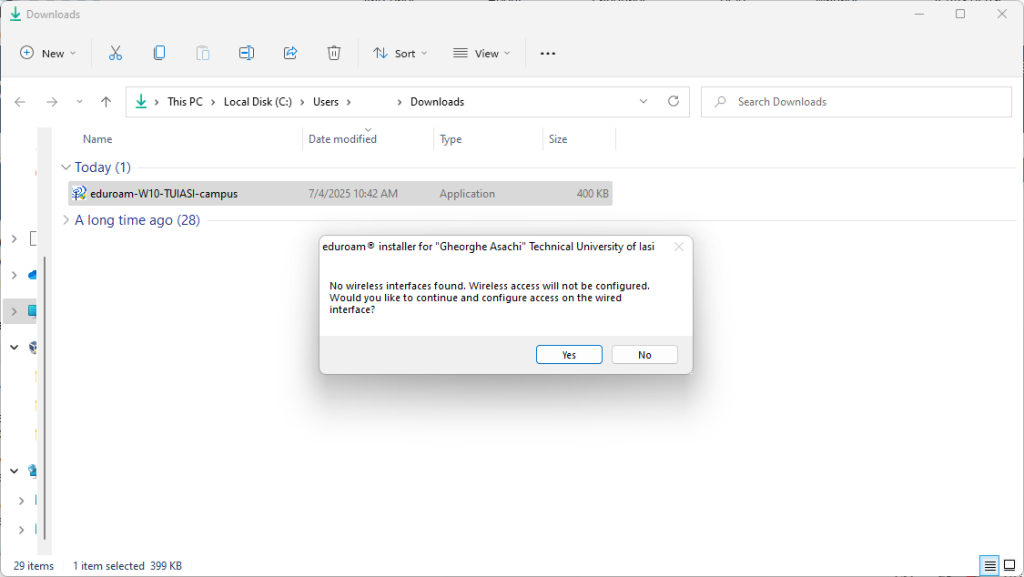This screenshot has width=1024, height=577.
Task: Switch to details view layout icon
Action: (x=989, y=565)
